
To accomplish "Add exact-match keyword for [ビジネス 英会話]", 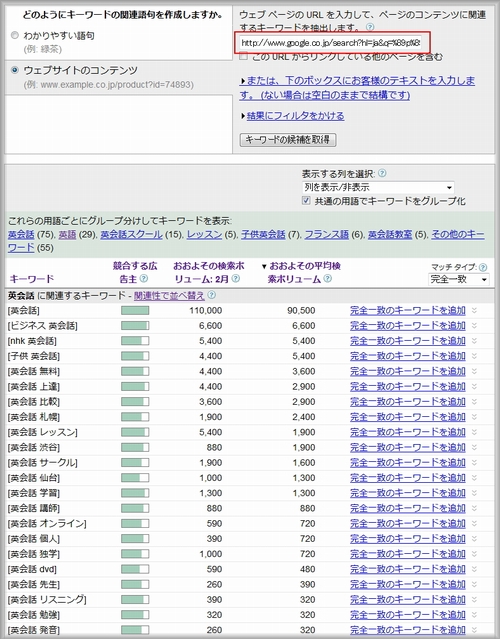I will click(x=407, y=326).
